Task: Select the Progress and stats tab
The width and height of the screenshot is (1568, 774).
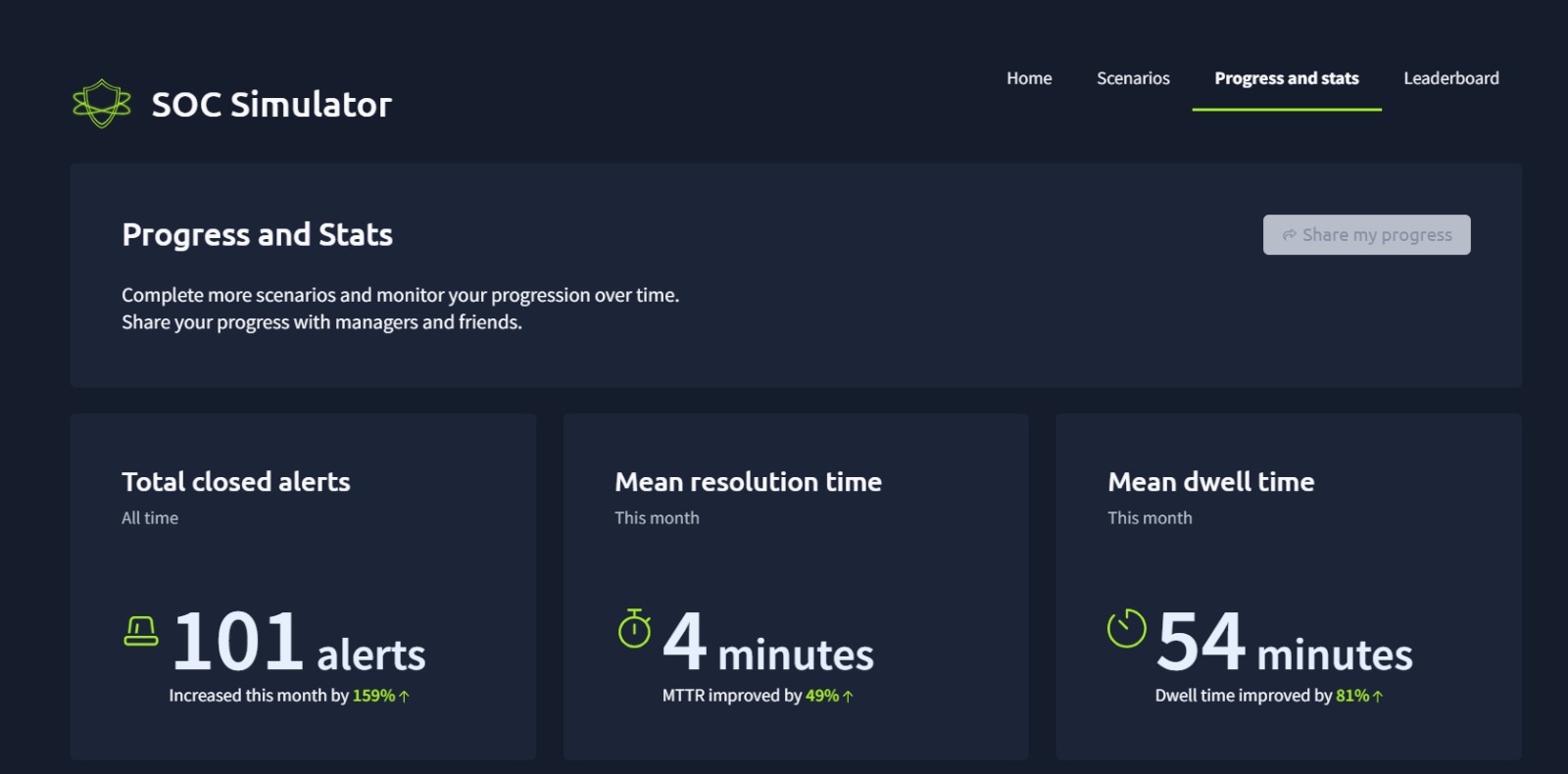Action: pos(1287,78)
